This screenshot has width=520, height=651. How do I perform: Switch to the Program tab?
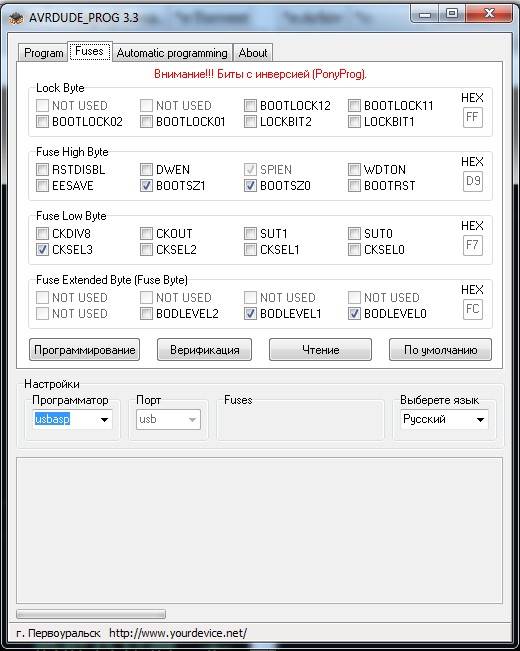[x=43, y=53]
